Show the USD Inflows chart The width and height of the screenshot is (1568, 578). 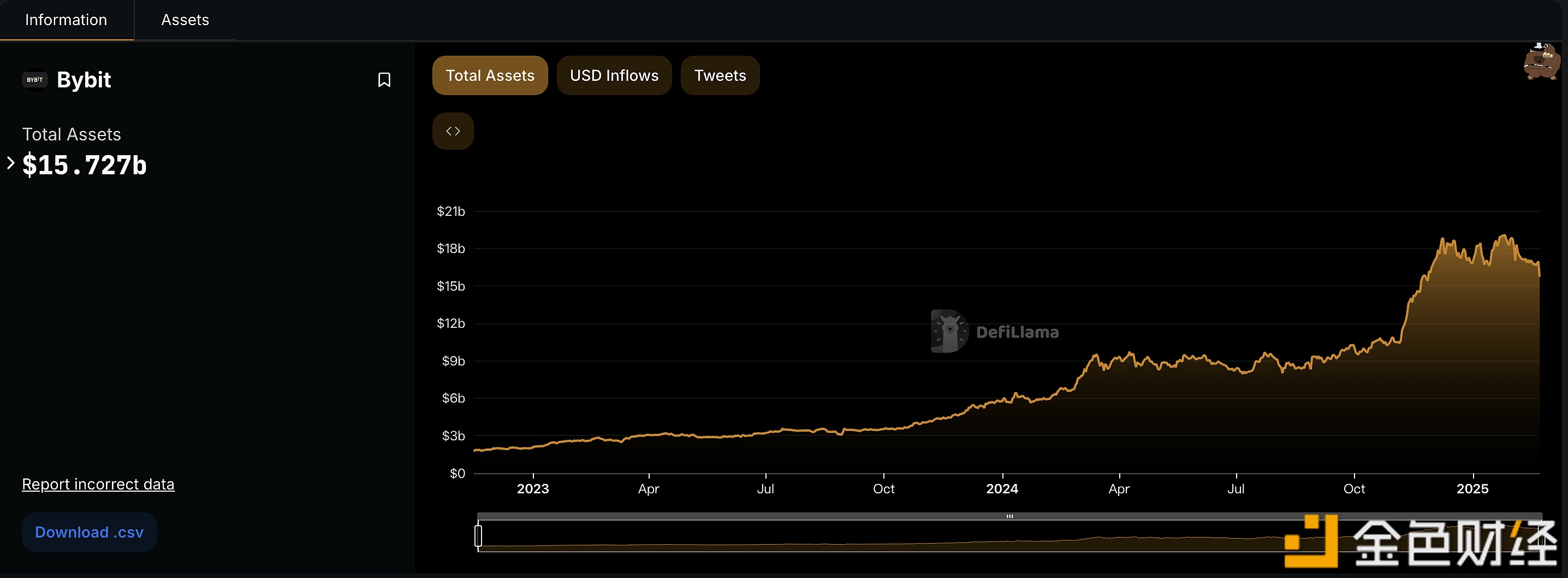click(614, 75)
